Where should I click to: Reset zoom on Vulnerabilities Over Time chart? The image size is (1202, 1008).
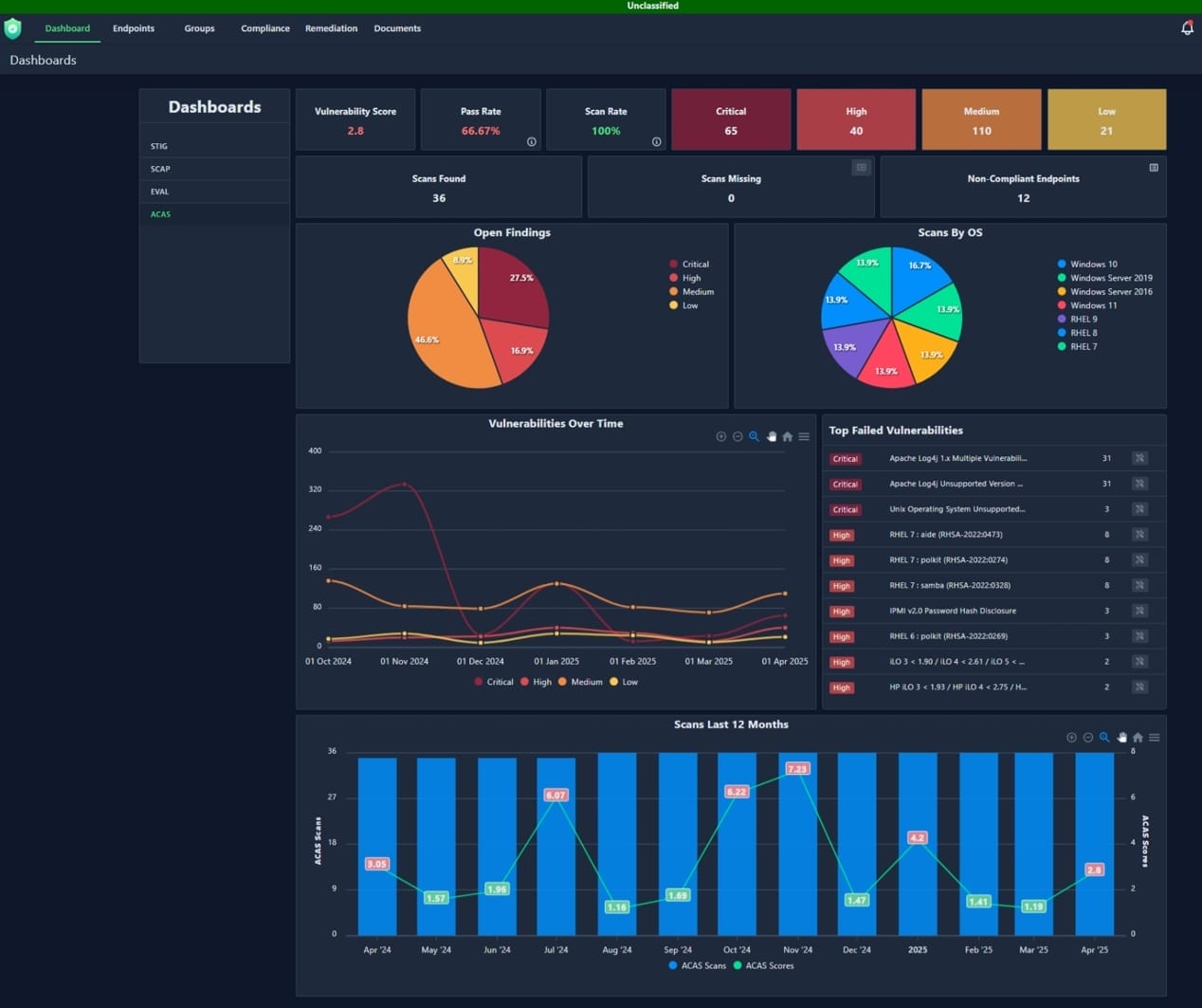click(787, 437)
